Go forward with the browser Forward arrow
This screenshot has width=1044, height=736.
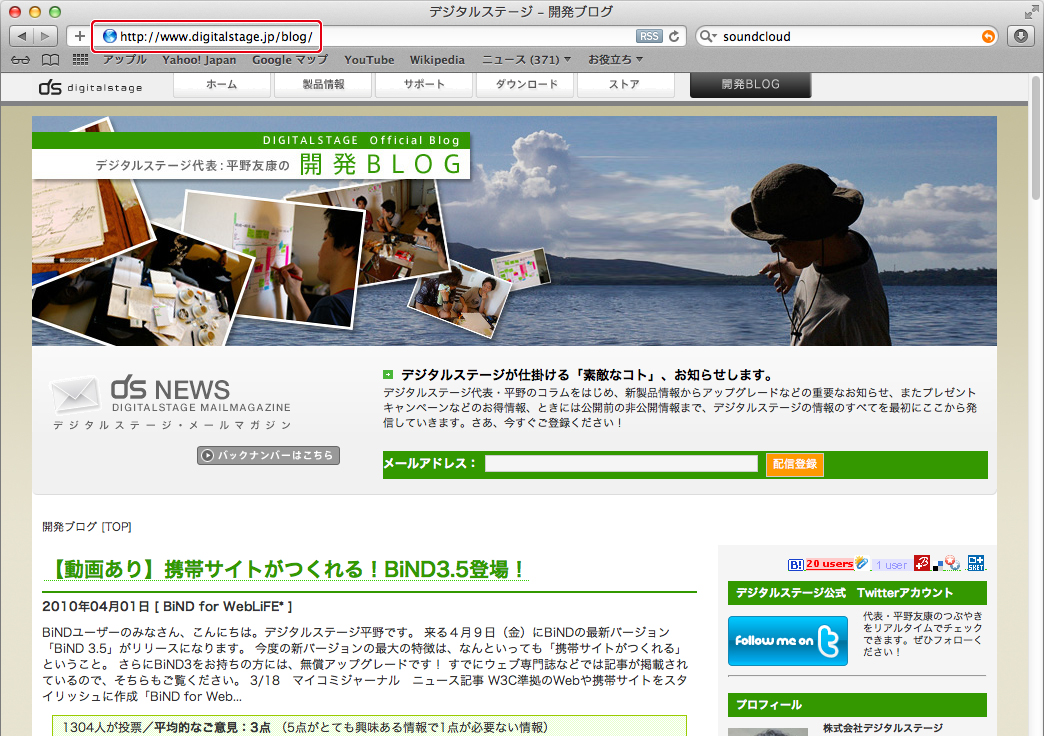coord(45,36)
